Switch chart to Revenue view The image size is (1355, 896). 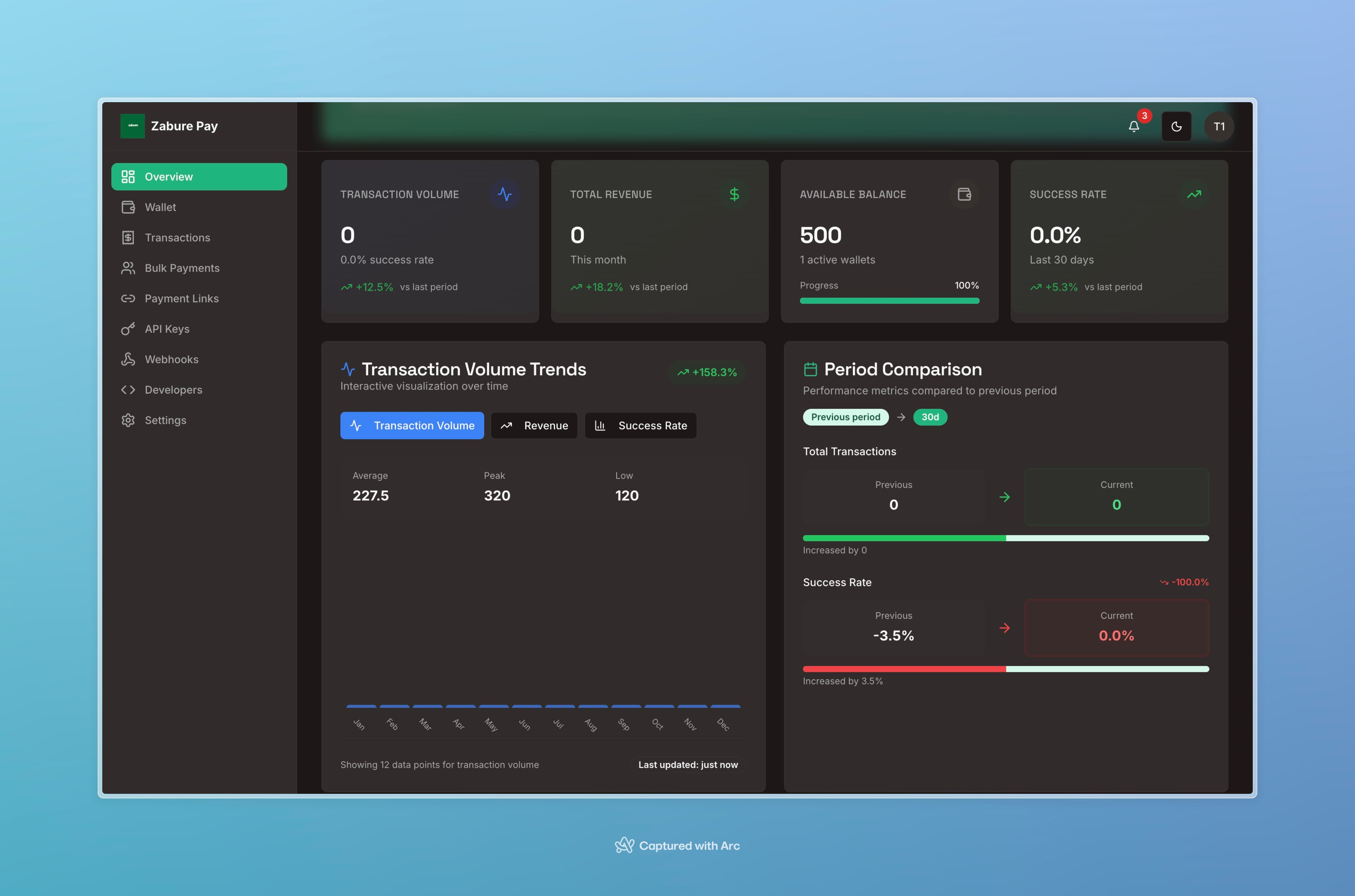point(534,425)
